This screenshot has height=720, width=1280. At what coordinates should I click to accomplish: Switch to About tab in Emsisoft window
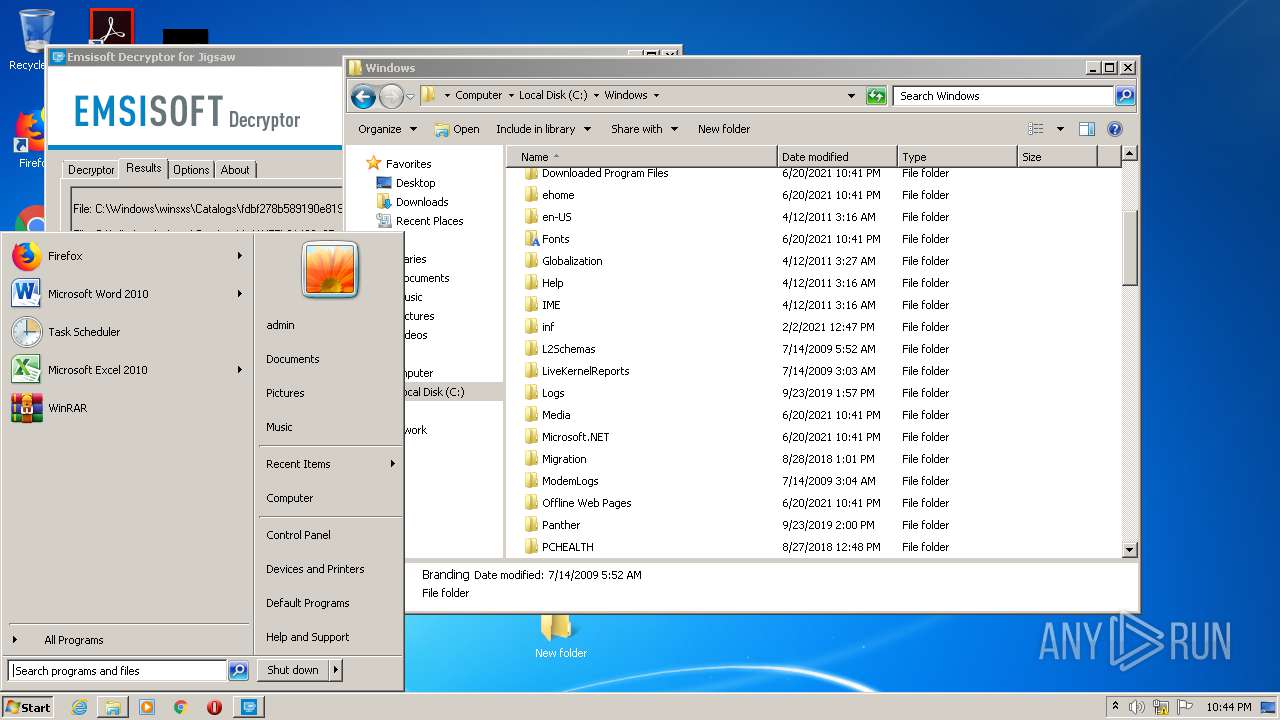pyautogui.click(x=235, y=170)
